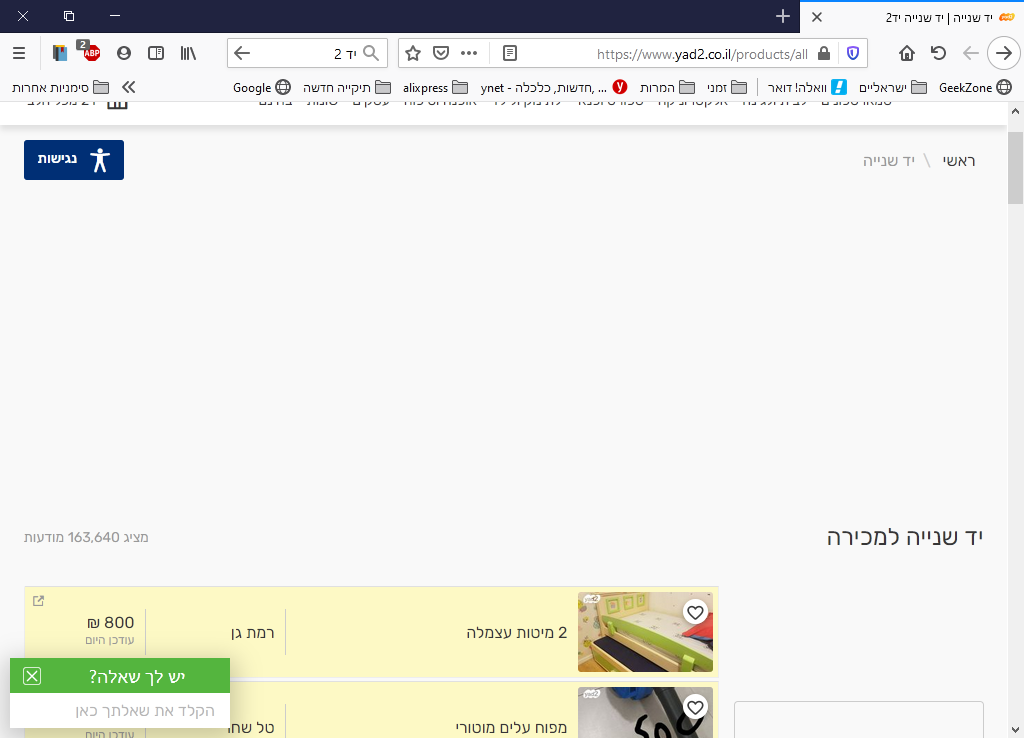The height and width of the screenshot is (738, 1024).
Task: Toggle favorite heart on the 2 מיטות עצמלה listing
Action: click(x=695, y=612)
